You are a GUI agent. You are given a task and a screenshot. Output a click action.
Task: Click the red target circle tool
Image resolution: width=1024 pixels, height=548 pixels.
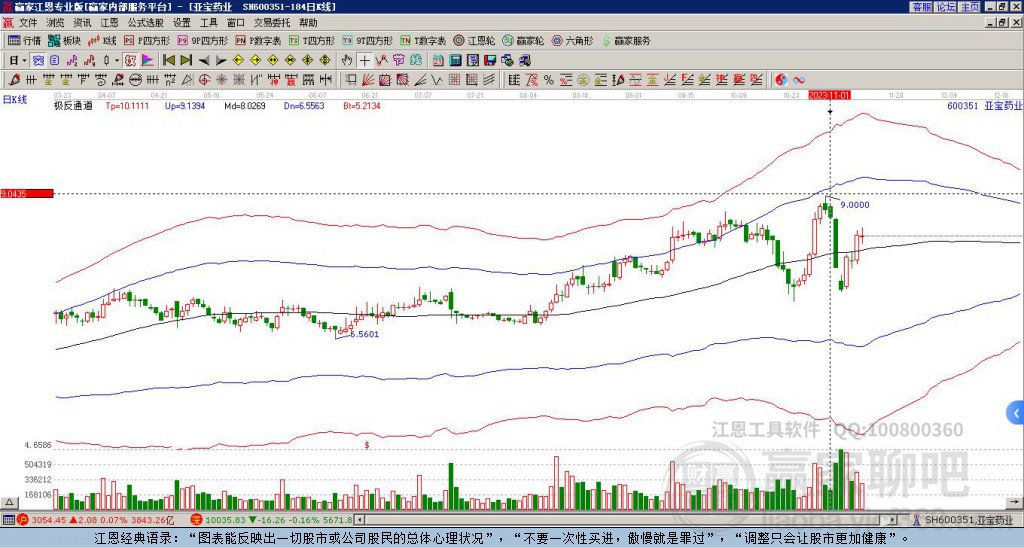[x=204, y=80]
